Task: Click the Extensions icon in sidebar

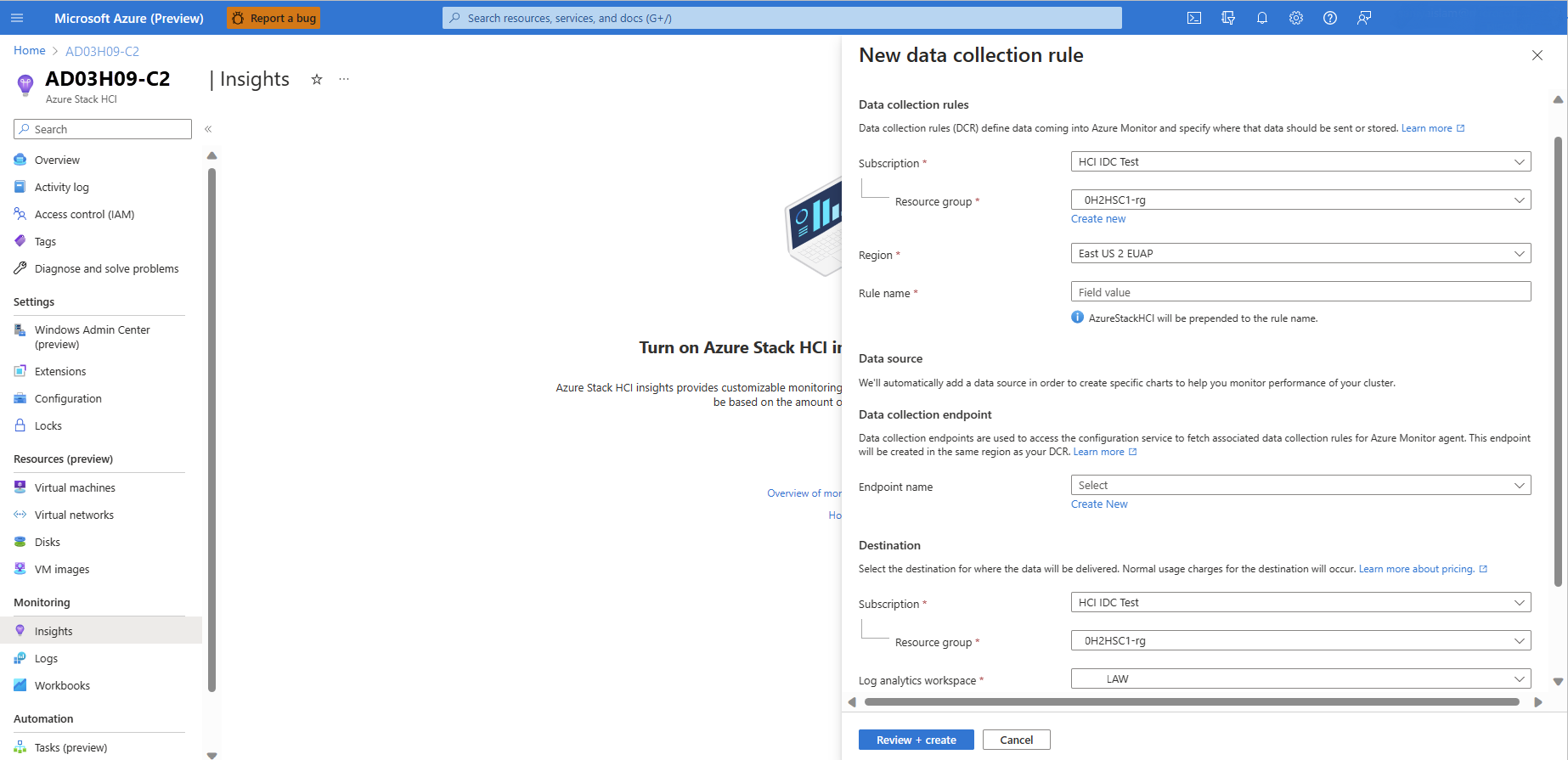Action: click(20, 371)
